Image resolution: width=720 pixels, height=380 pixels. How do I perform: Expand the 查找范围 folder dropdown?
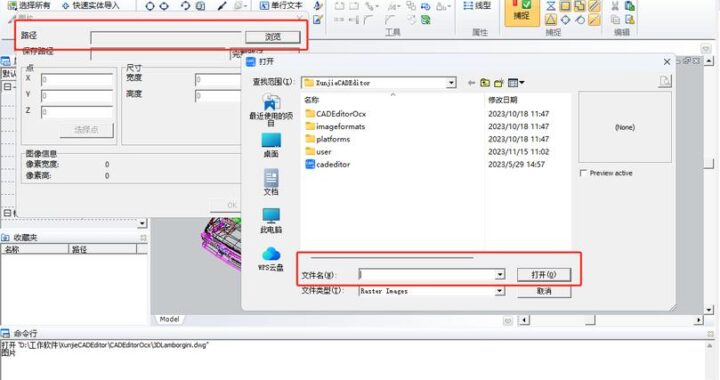coord(451,83)
